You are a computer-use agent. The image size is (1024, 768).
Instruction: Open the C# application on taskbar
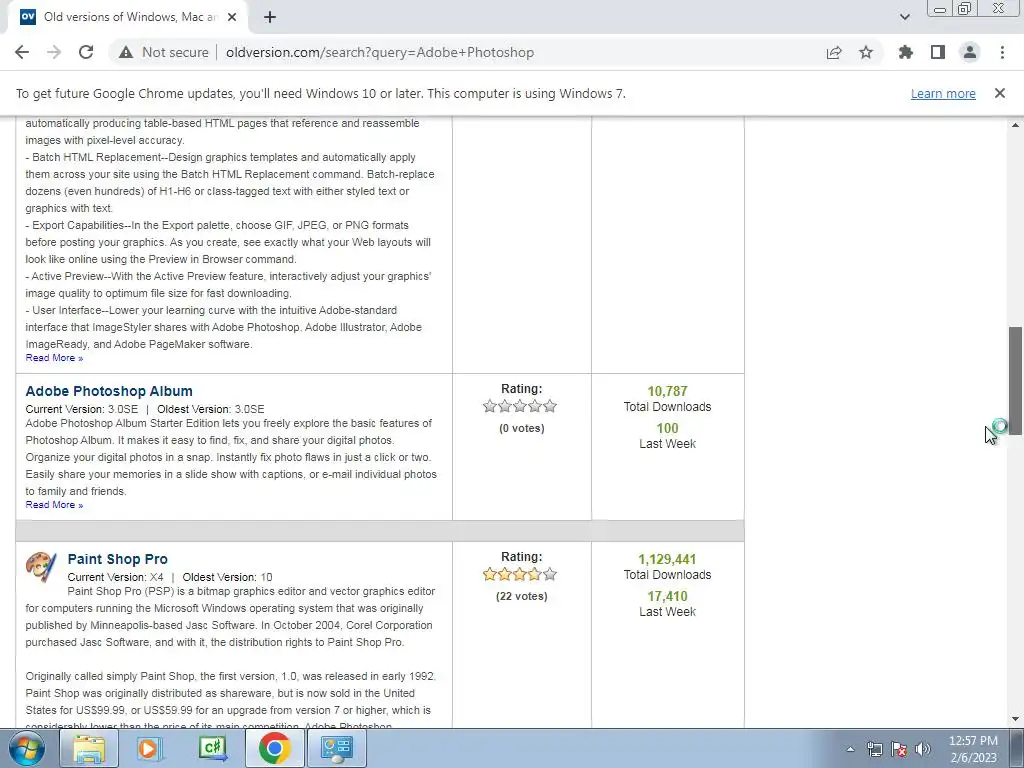tap(212, 748)
